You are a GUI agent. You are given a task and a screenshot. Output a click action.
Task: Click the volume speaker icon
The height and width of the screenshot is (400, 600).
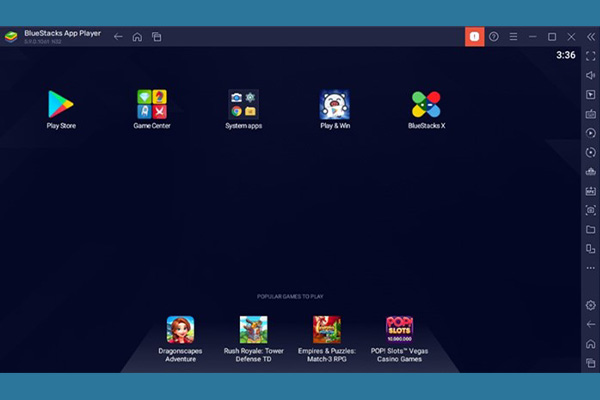590,75
